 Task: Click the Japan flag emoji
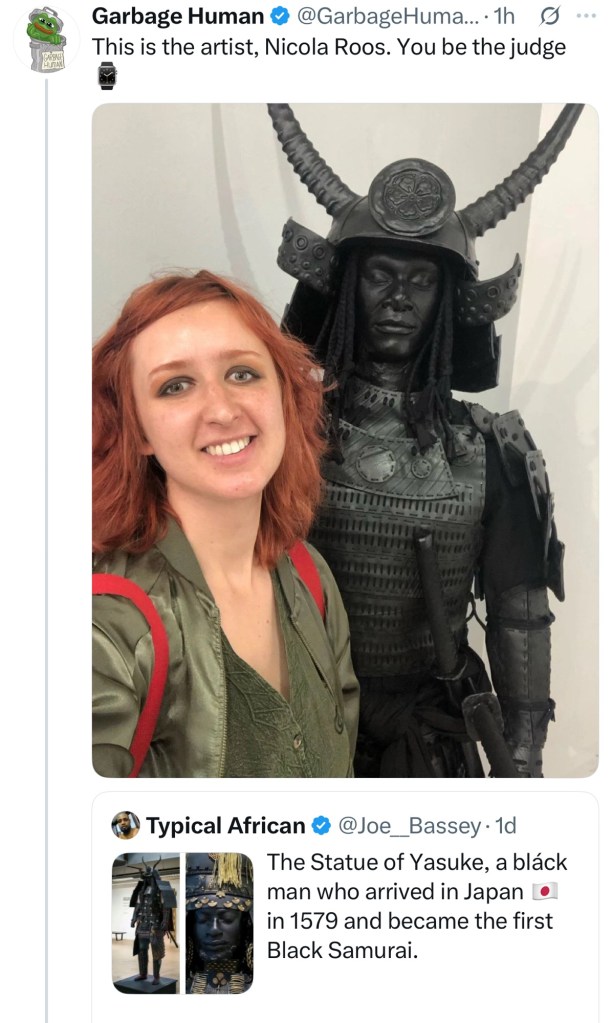pyautogui.click(x=544, y=891)
